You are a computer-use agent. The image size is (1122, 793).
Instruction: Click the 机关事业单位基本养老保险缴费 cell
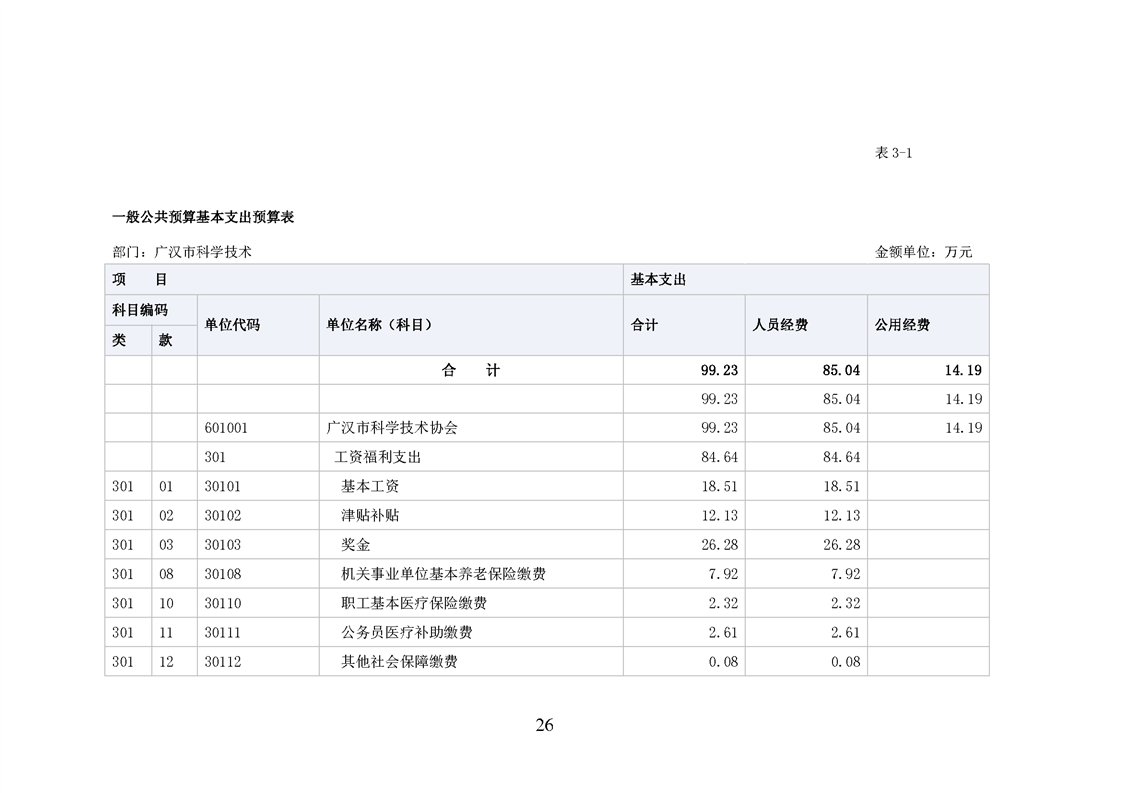[443, 574]
